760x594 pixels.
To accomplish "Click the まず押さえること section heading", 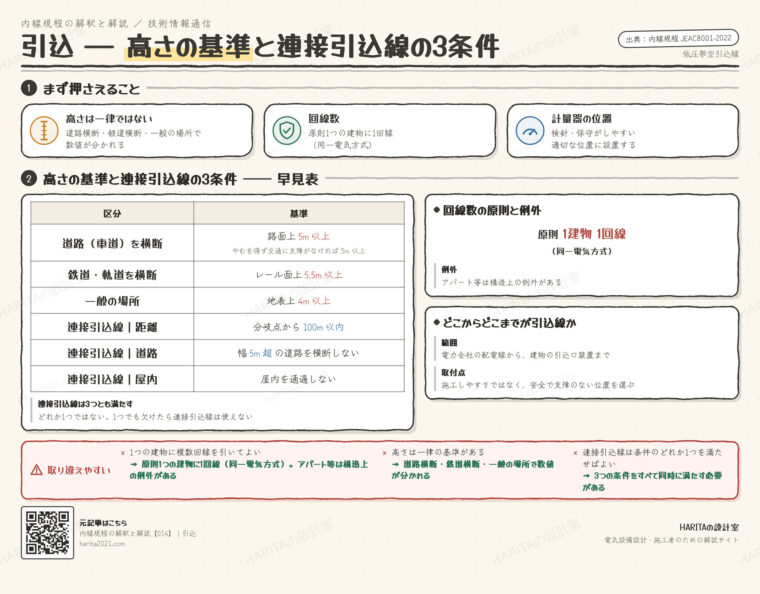I will tap(91, 89).
